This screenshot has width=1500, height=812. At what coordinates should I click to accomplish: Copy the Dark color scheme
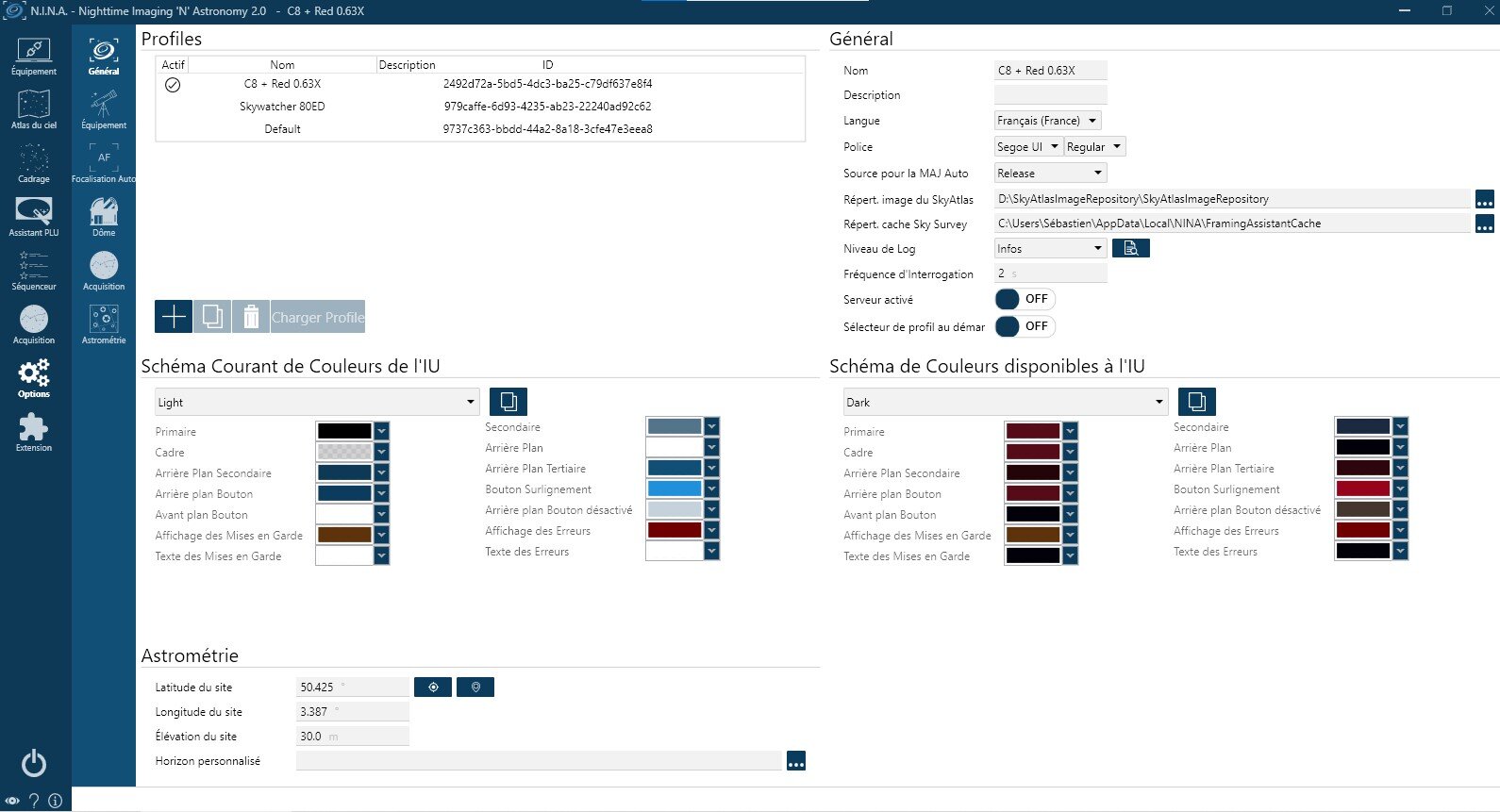(1197, 402)
